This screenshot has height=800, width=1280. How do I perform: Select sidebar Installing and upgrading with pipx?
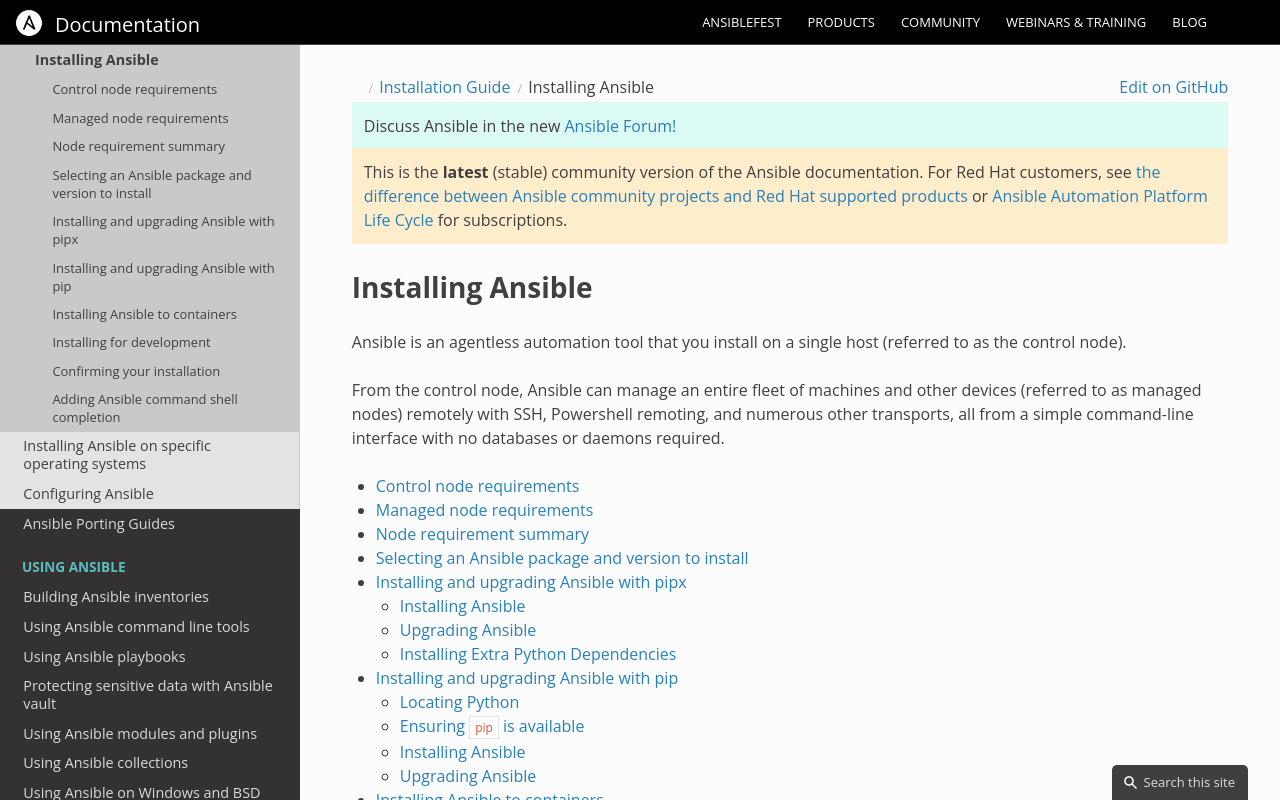(163, 230)
